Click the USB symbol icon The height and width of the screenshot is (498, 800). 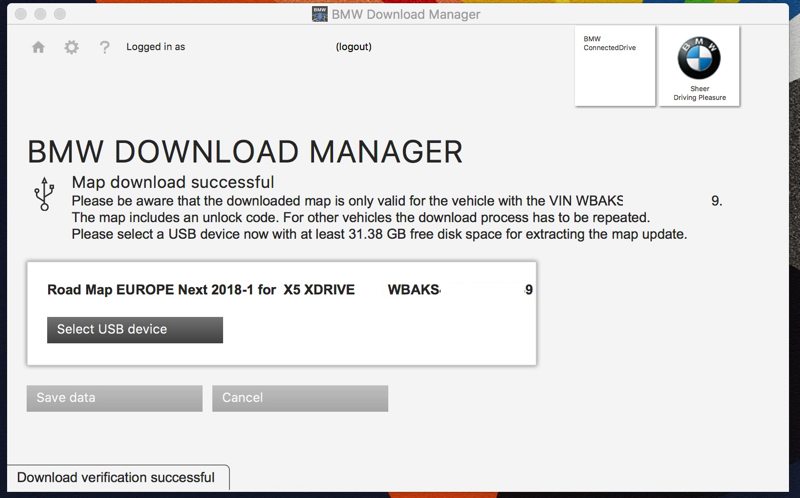point(44,194)
